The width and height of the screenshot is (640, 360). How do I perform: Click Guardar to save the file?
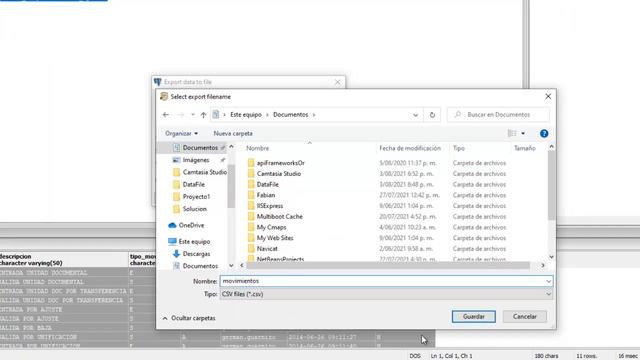473,316
